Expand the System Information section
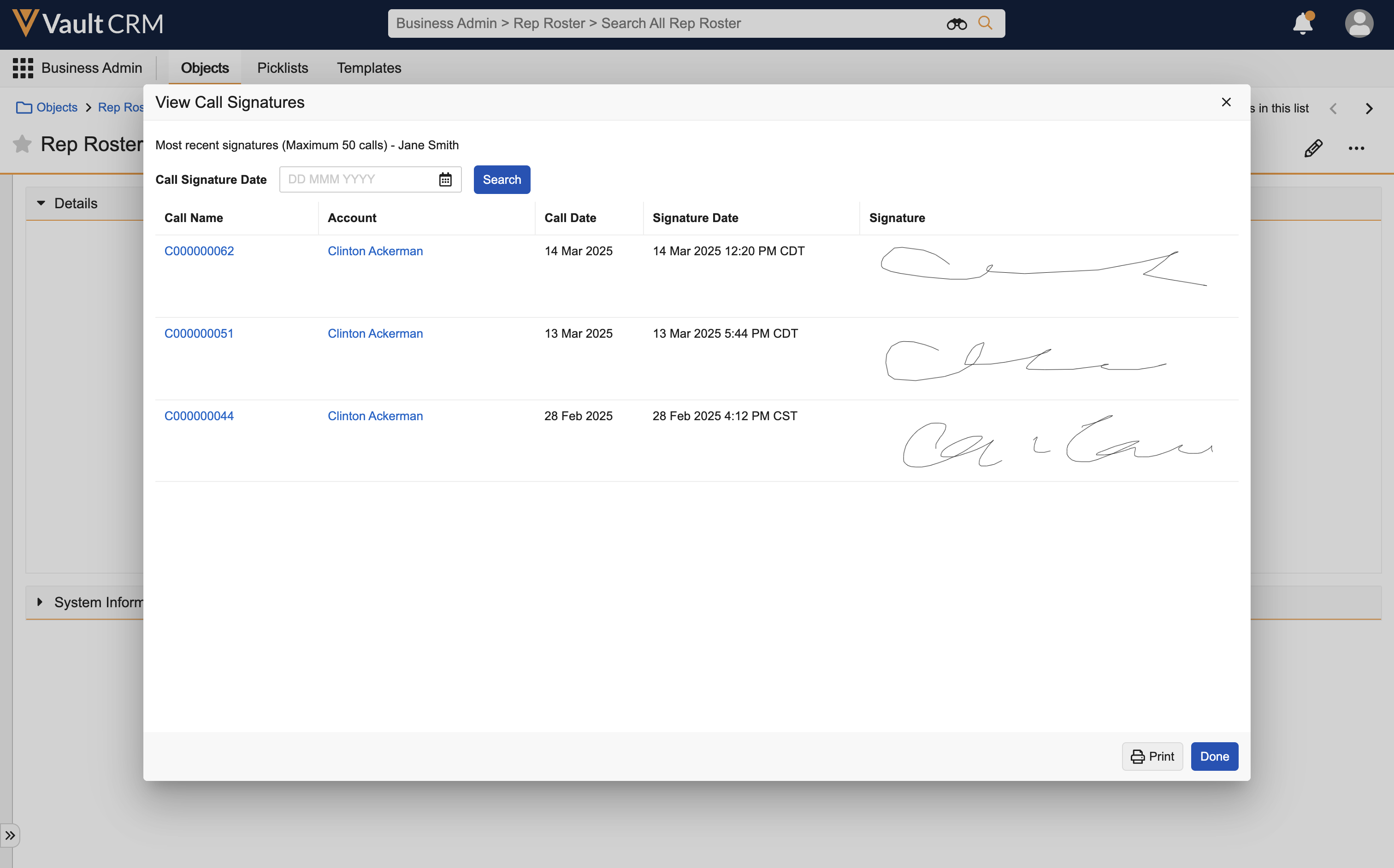 [40, 602]
